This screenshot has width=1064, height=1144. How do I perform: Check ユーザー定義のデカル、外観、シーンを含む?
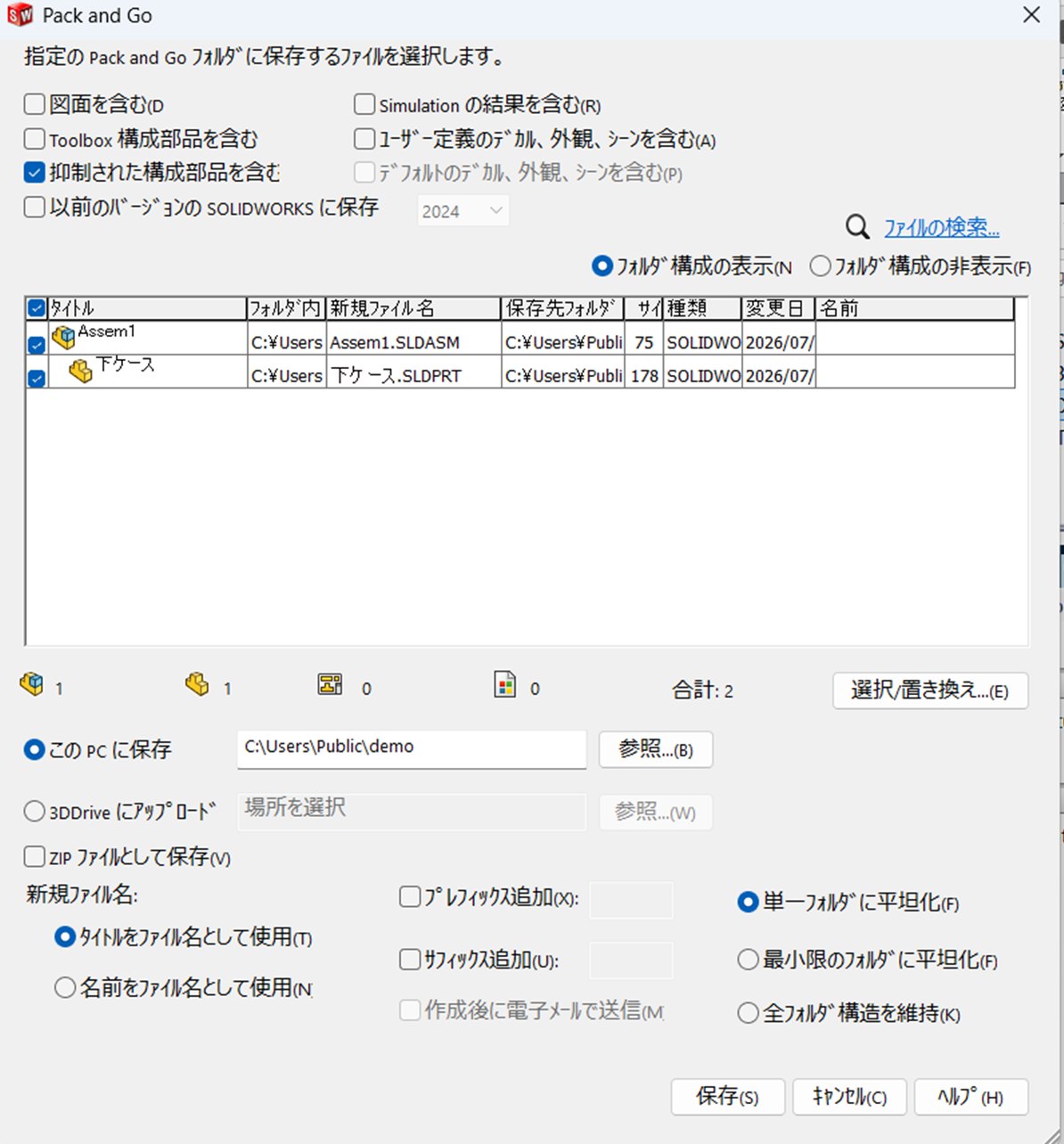pyautogui.click(x=364, y=139)
